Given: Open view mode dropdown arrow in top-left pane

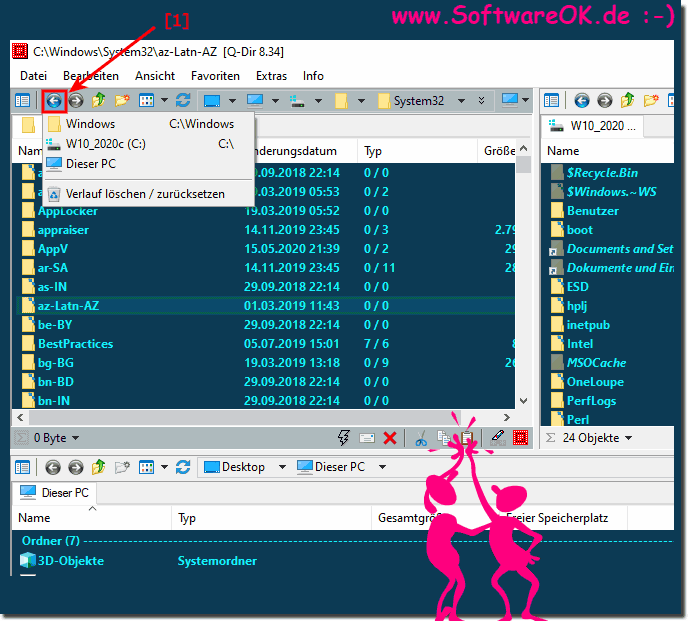Looking at the screenshot, I should click(x=165, y=101).
